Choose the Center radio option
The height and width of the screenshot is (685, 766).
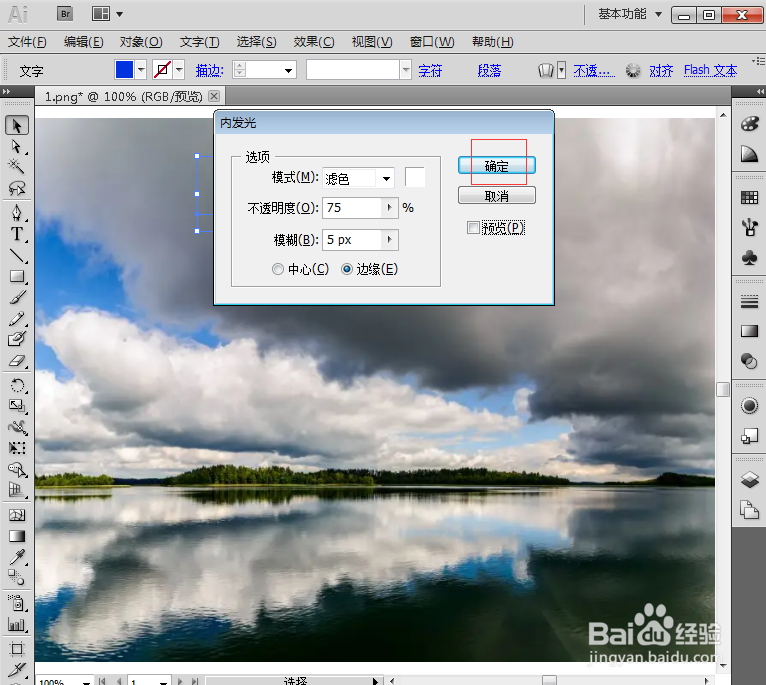(x=277, y=269)
